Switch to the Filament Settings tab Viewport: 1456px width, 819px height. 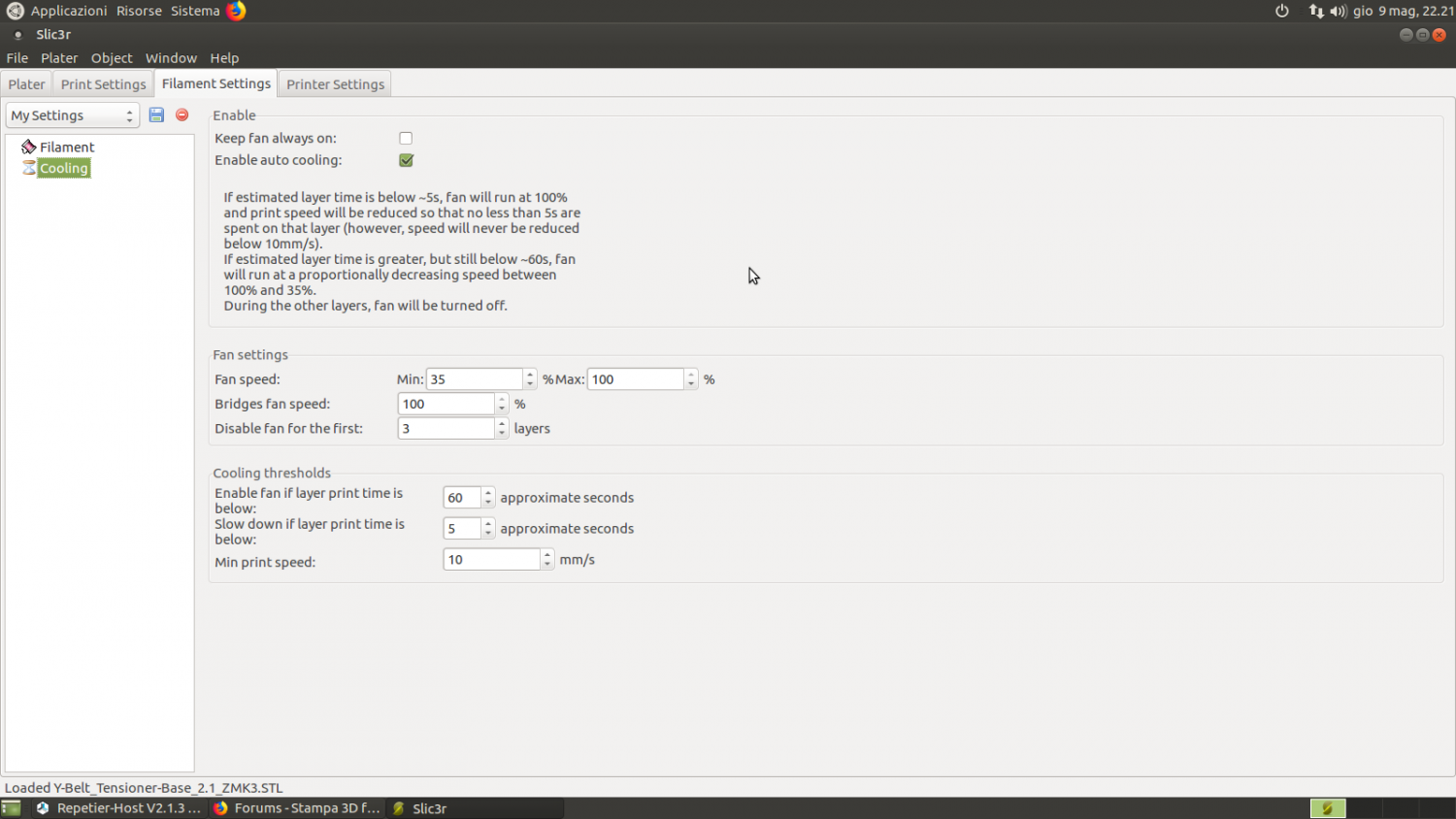tap(216, 83)
